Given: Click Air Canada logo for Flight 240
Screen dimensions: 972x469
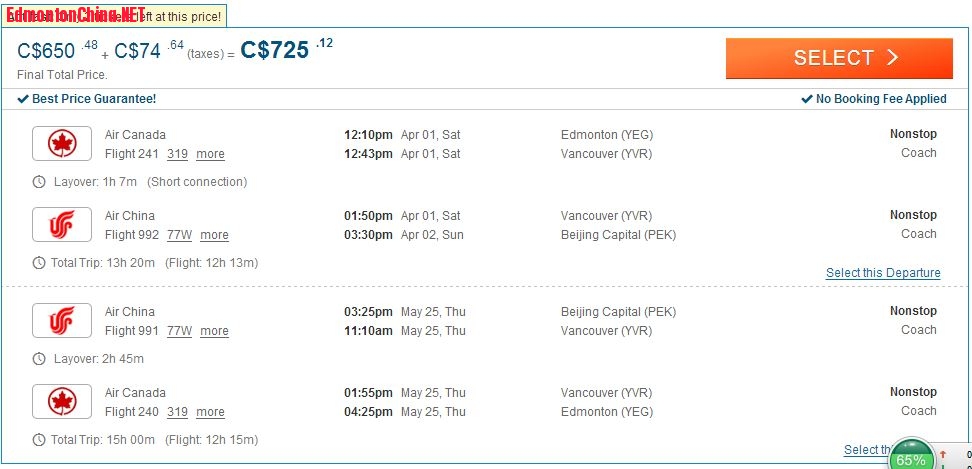Looking at the screenshot, I should 62,401.
